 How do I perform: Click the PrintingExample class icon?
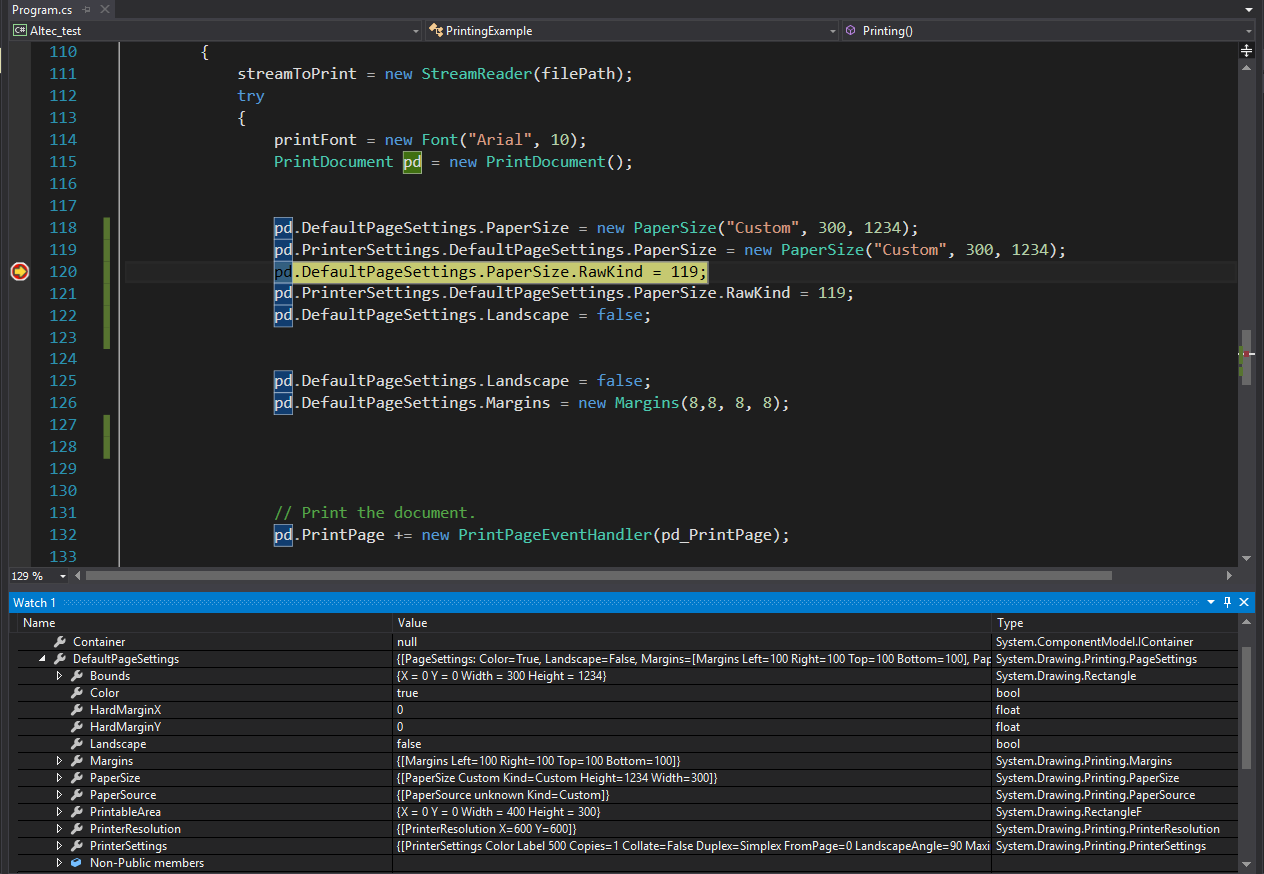tap(436, 31)
